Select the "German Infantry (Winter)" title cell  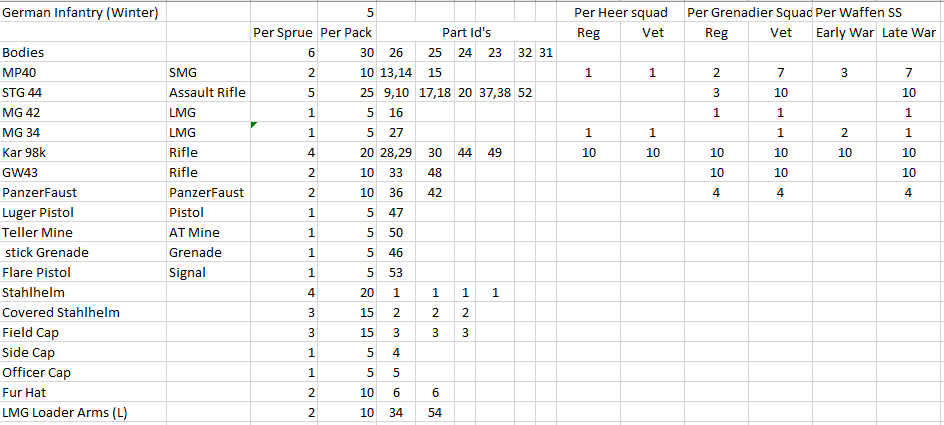point(82,12)
